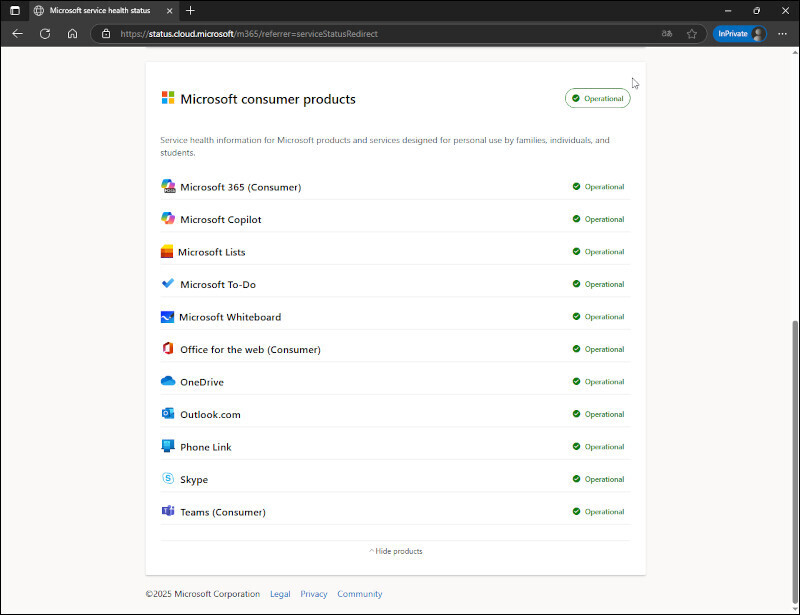Click the Office for the web (Consumer) name
This screenshot has width=800, height=615.
[x=251, y=350]
